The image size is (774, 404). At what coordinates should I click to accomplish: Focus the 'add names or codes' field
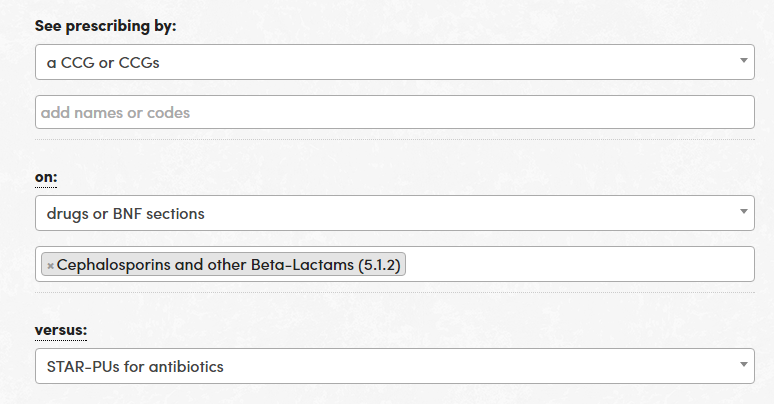click(x=394, y=112)
